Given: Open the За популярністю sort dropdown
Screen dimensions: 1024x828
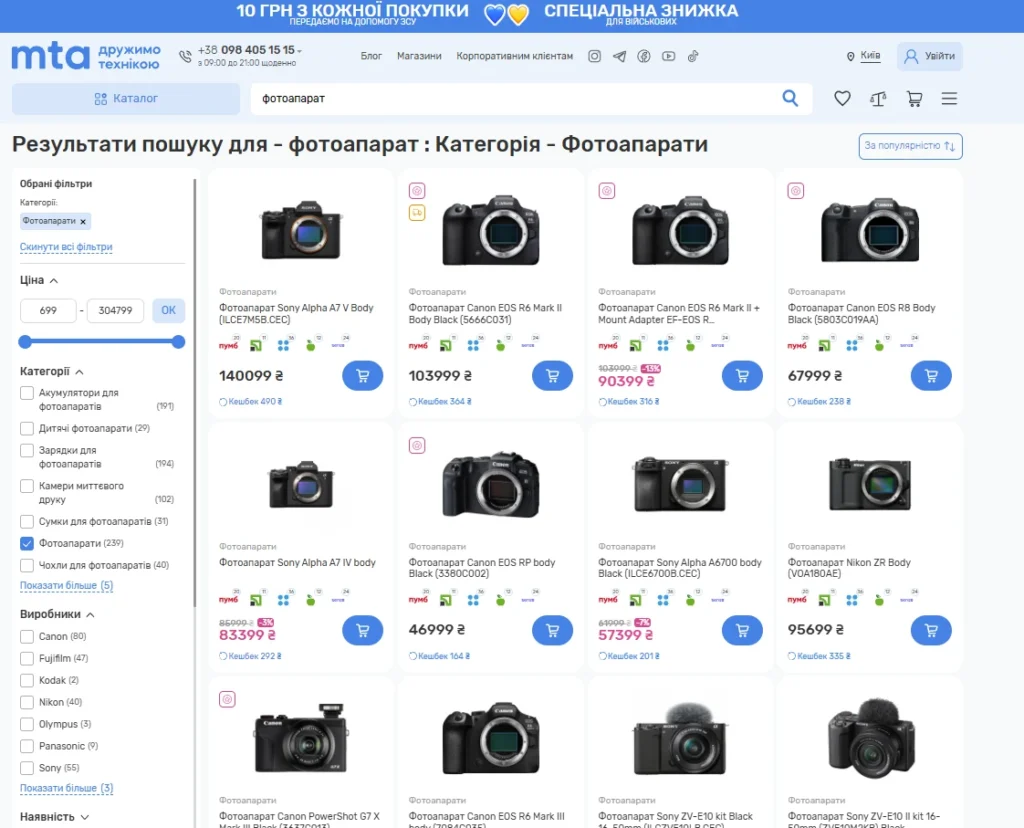Looking at the screenshot, I should pyautogui.click(x=910, y=146).
